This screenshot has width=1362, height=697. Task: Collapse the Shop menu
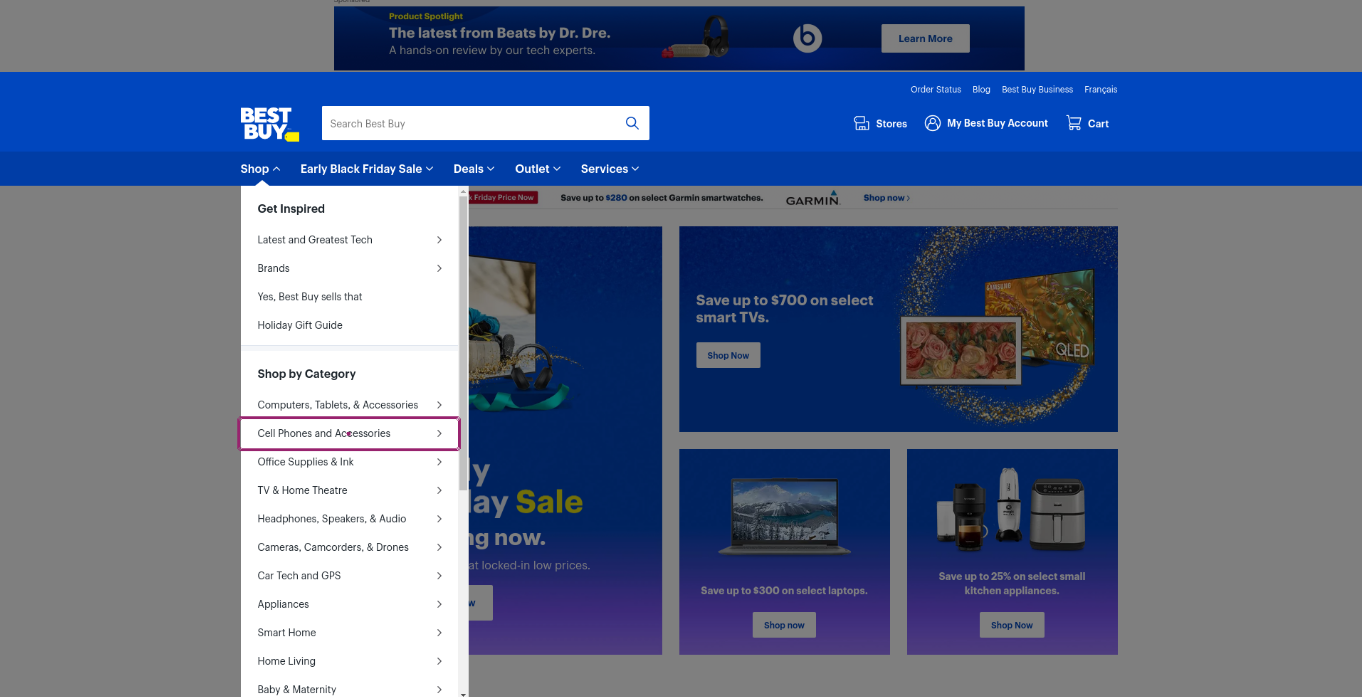point(260,169)
